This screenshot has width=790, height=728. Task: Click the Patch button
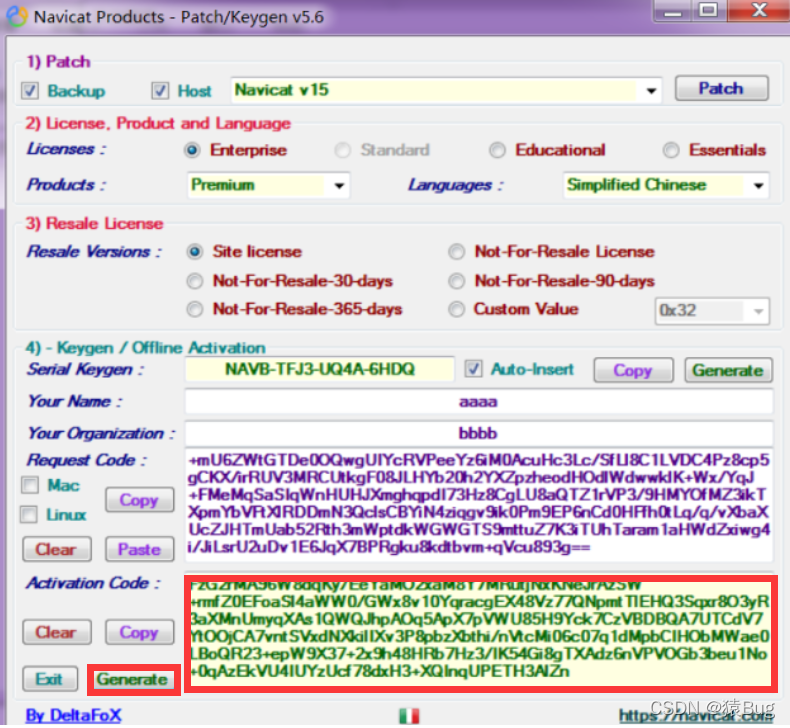721,89
